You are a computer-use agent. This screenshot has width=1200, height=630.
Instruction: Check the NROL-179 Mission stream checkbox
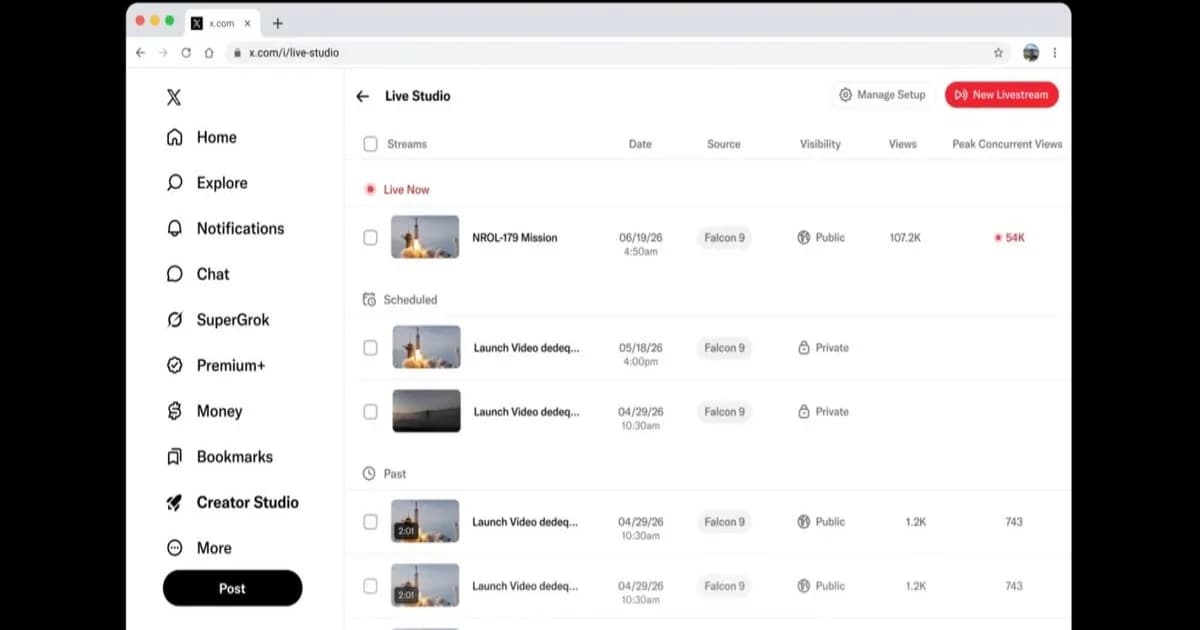[x=371, y=238]
